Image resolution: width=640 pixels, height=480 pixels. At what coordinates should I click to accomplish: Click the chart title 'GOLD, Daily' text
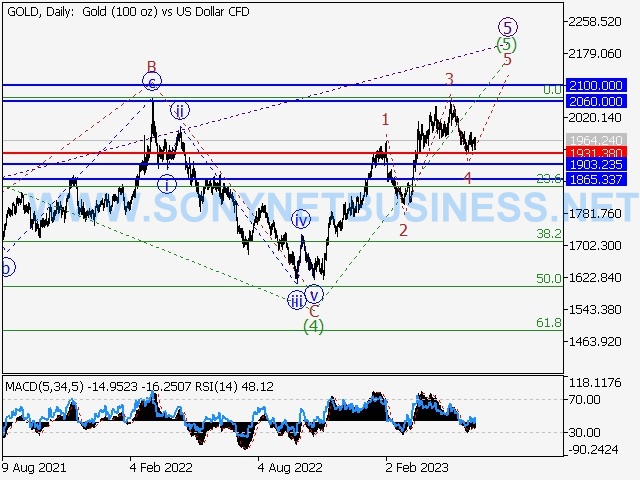tap(40, 12)
